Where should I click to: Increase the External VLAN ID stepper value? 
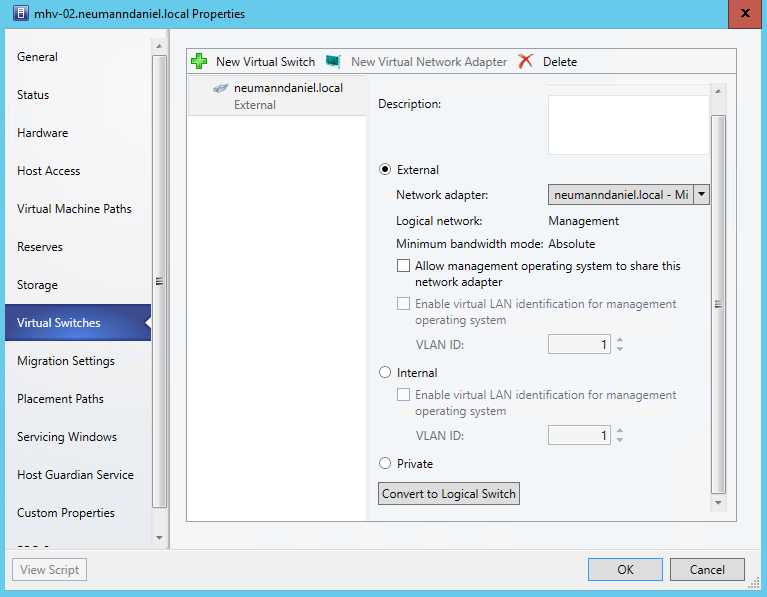tap(620, 340)
